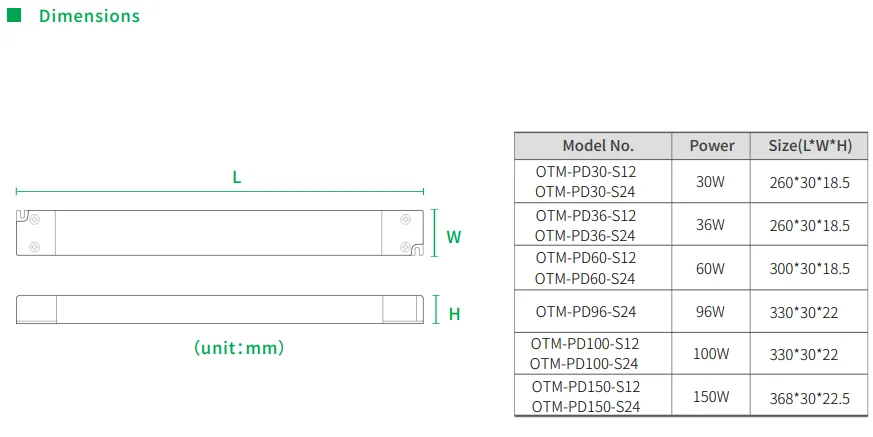Screen dimensions: 873x437
Task: Select the OTM-PD150-S12 model entry
Action: coord(585,386)
